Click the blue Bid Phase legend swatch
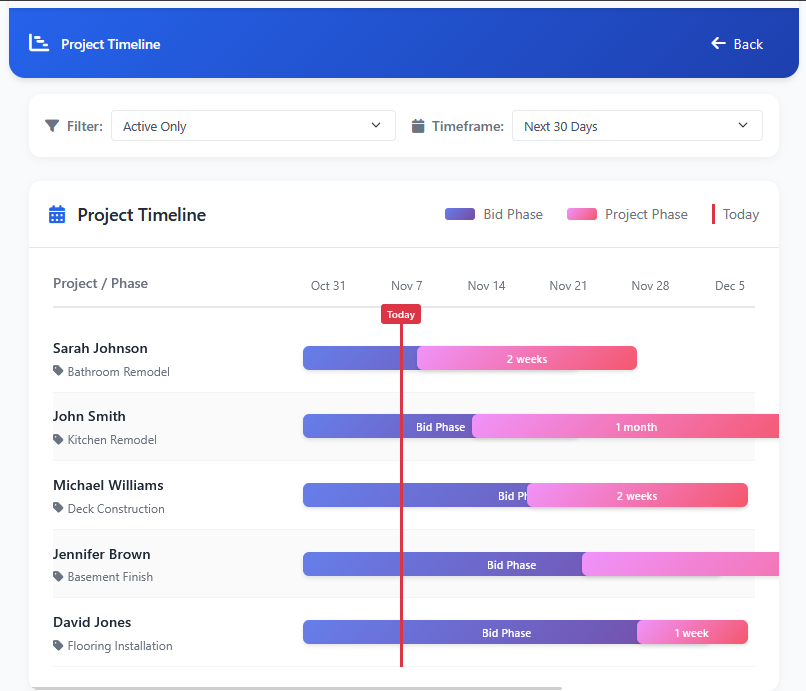This screenshot has height=691, width=806. (461, 214)
